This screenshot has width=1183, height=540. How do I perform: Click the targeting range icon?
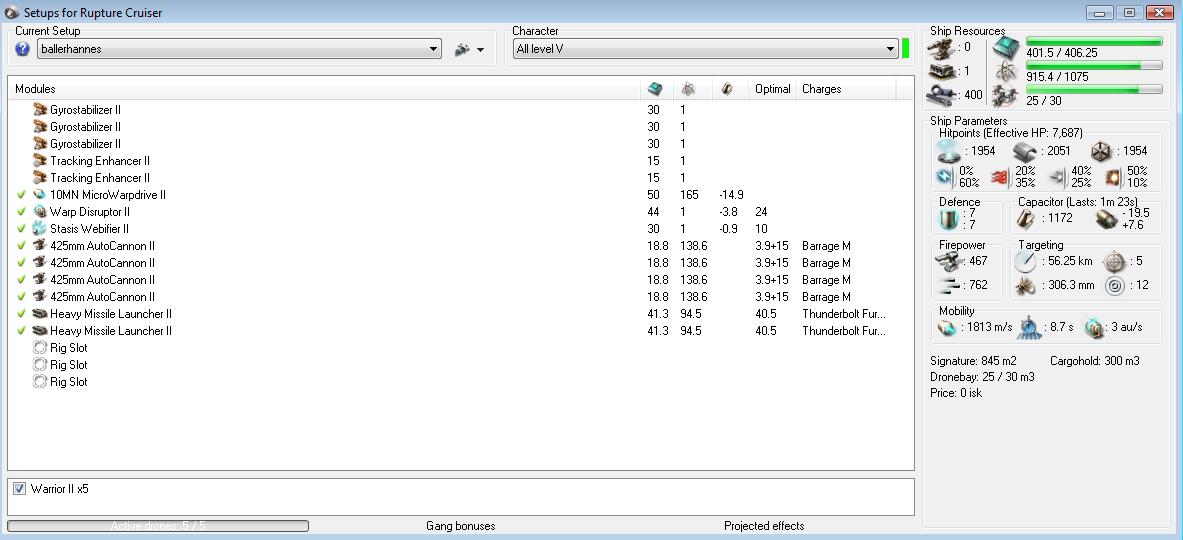click(1025, 262)
